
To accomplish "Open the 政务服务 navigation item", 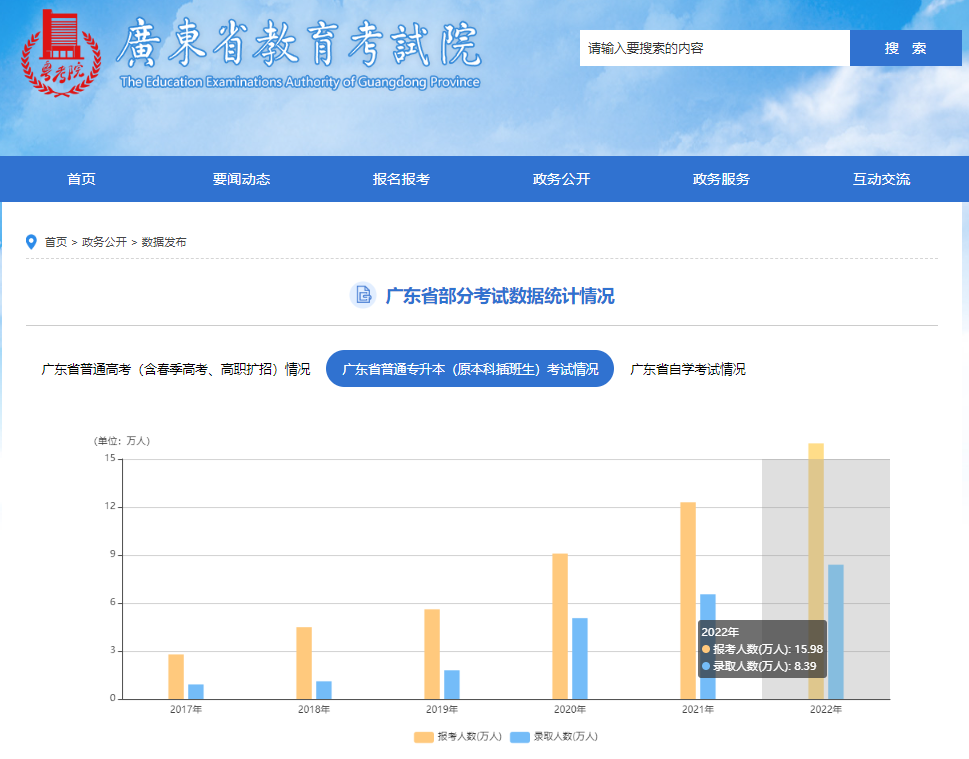I will tap(721, 179).
